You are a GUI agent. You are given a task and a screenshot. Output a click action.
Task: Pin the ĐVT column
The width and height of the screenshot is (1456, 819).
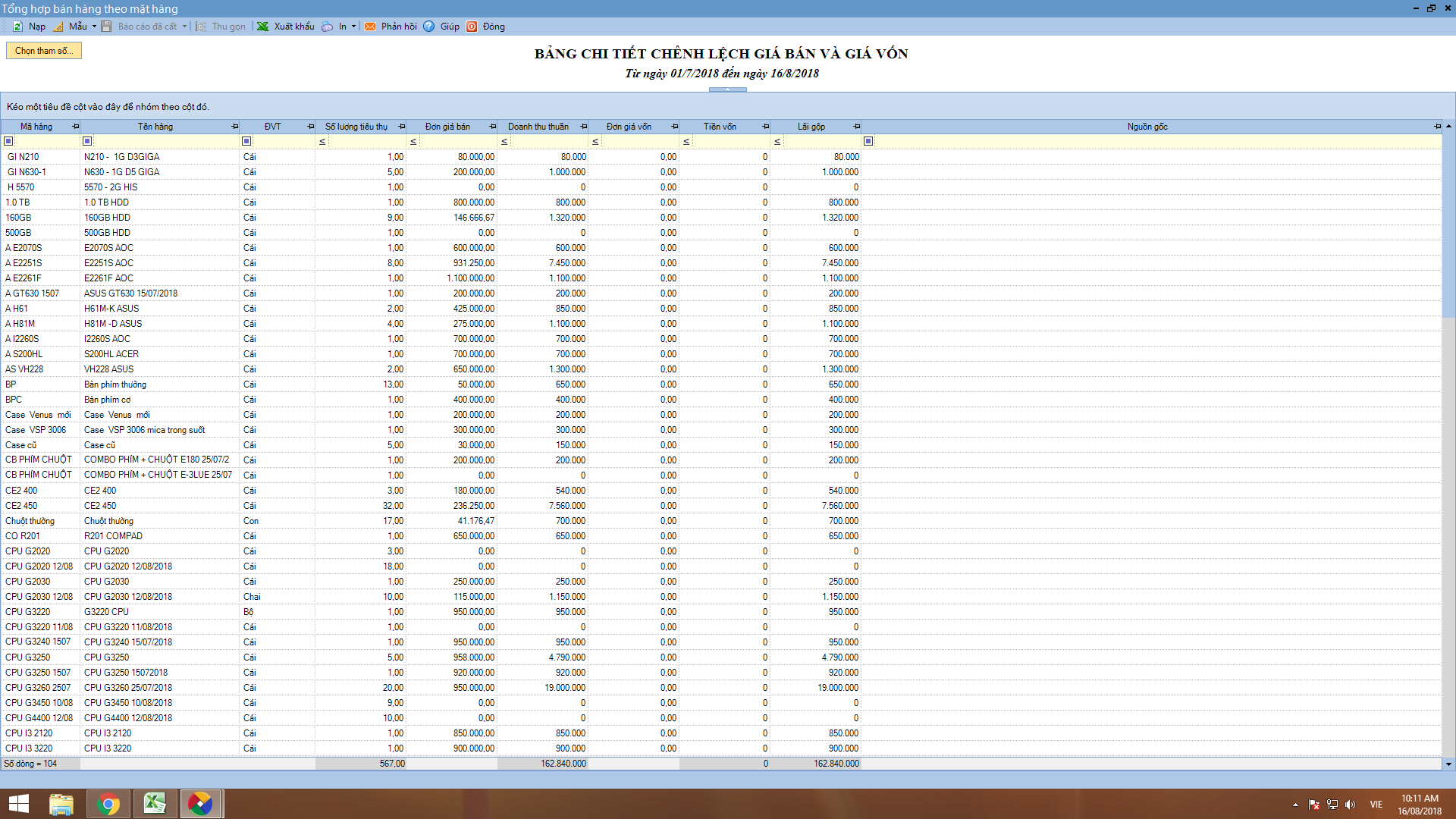tap(310, 127)
